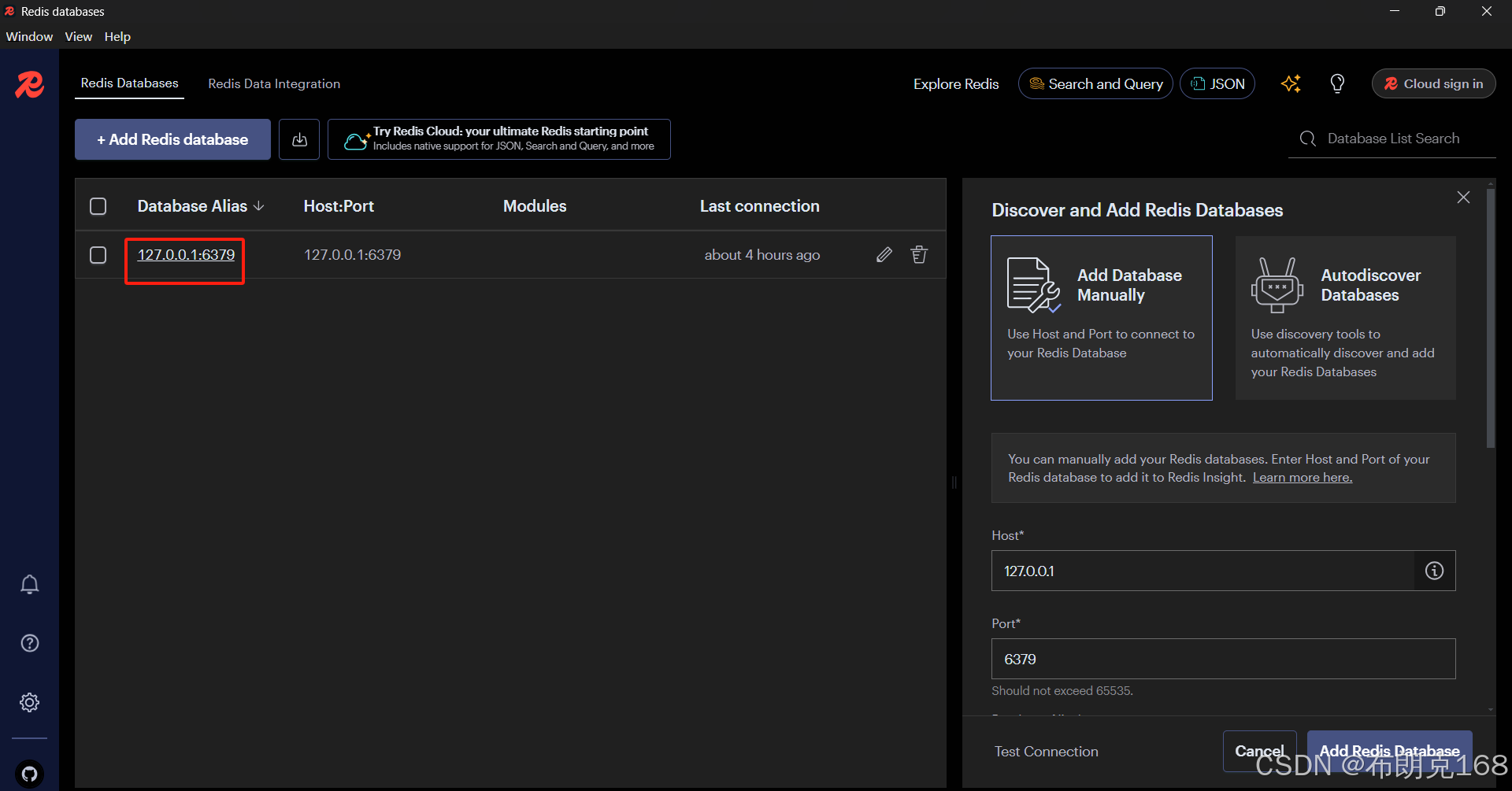The width and height of the screenshot is (1512, 791).
Task: Click the panel resize handle between list and form
Action: click(x=954, y=482)
